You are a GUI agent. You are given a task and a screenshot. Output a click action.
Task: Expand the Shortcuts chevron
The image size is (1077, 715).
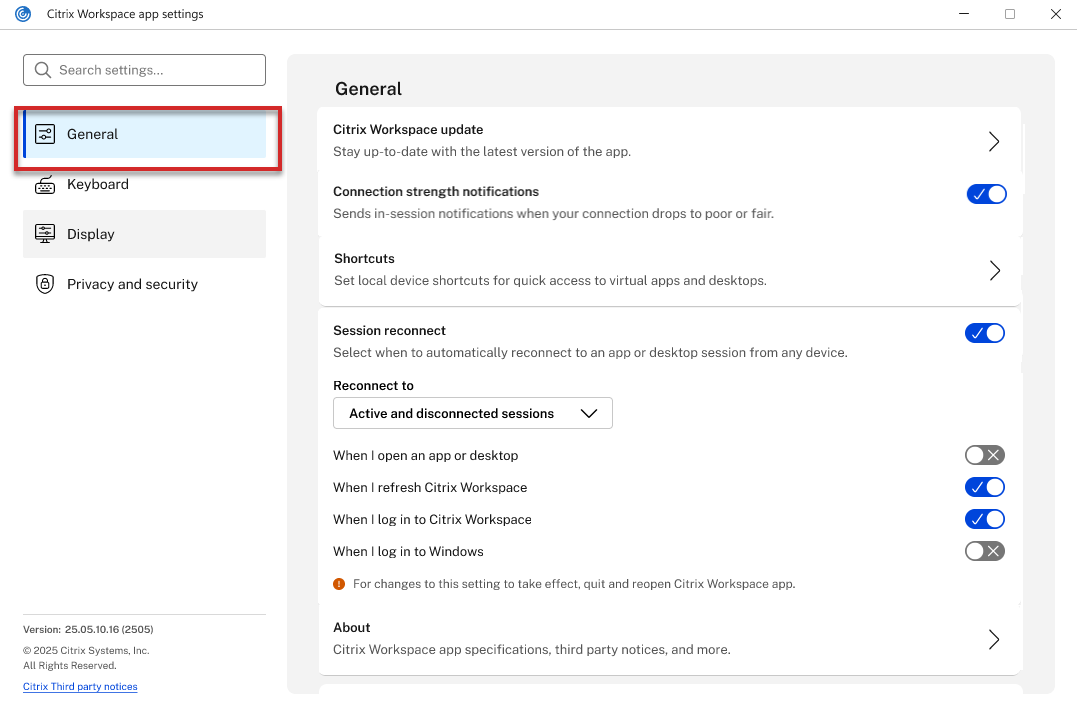[995, 271]
